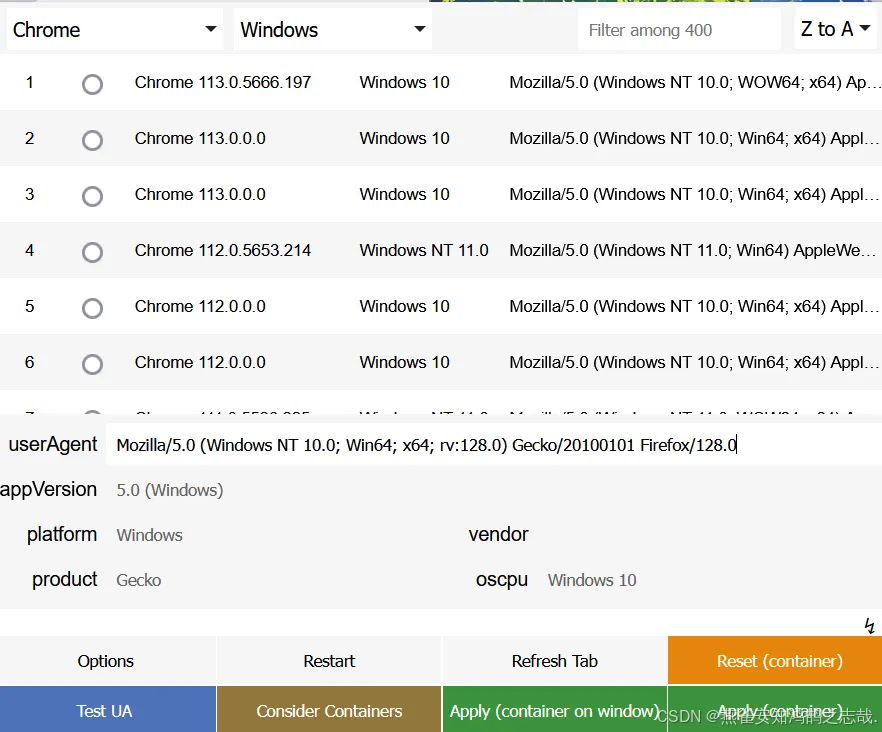Open the Options button
The height and width of the screenshot is (732, 882).
[107, 661]
